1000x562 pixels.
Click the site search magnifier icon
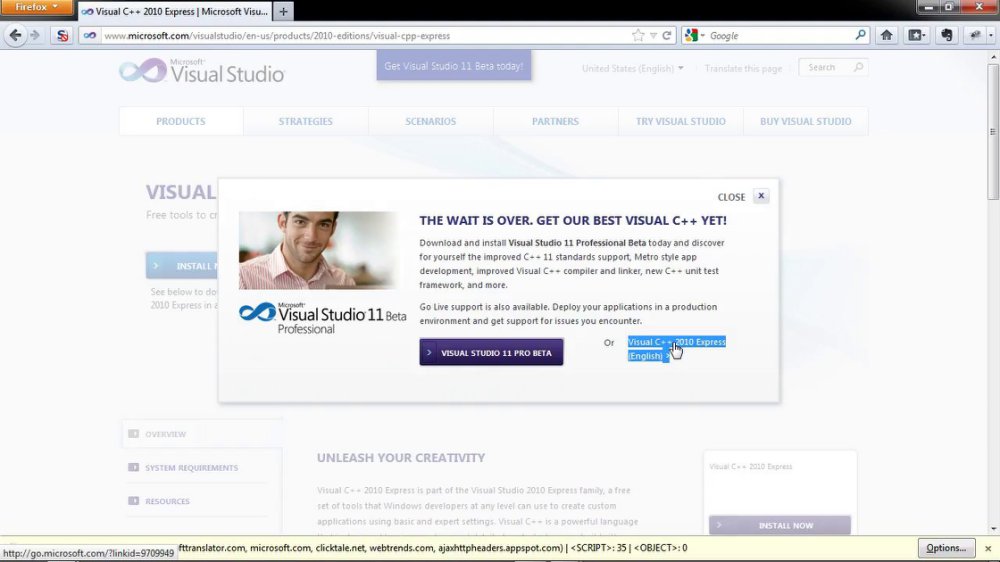click(858, 67)
